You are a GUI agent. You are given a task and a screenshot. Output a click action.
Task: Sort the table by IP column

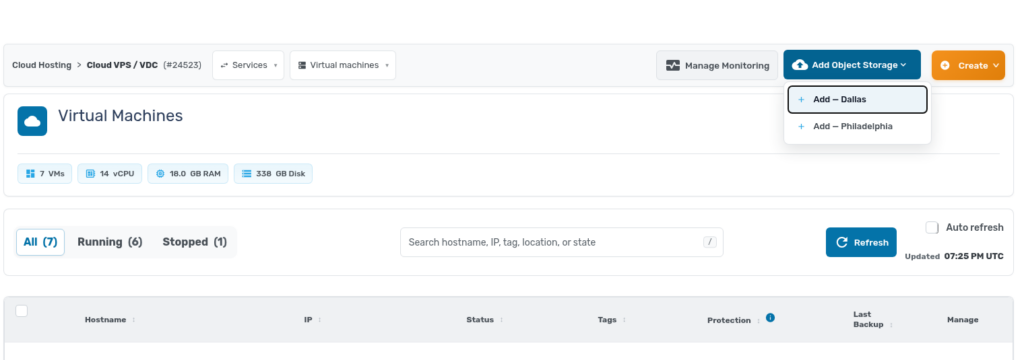pyautogui.click(x=312, y=320)
